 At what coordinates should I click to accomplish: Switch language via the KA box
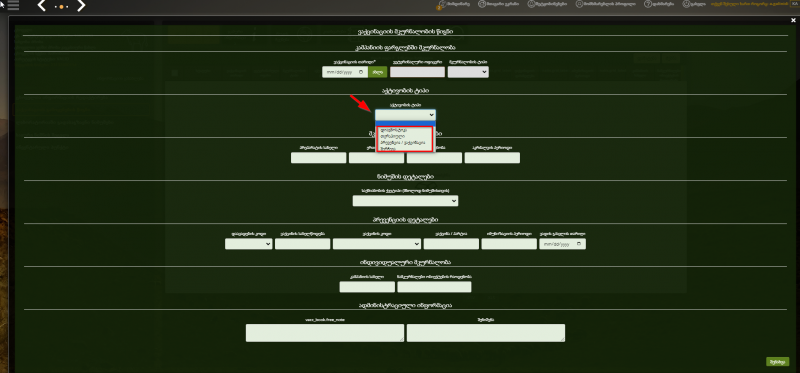pyautogui.click(x=795, y=4)
